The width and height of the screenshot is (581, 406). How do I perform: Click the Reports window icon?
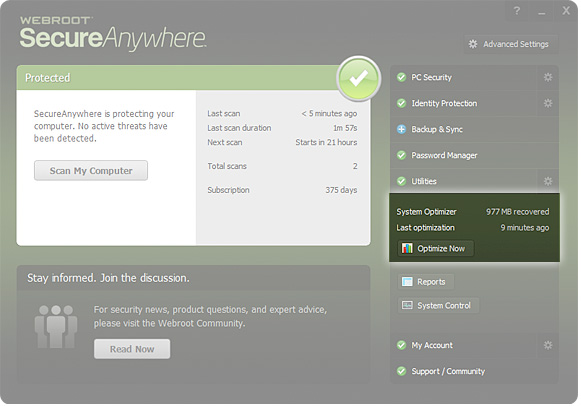(x=407, y=282)
